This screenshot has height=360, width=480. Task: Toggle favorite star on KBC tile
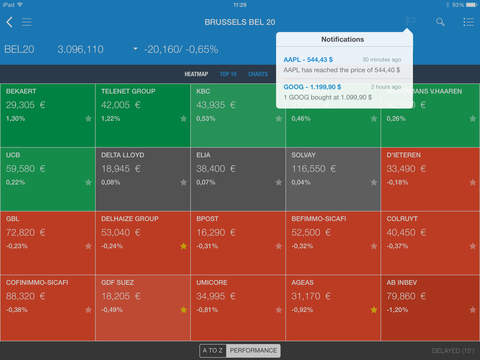coord(279,119)
